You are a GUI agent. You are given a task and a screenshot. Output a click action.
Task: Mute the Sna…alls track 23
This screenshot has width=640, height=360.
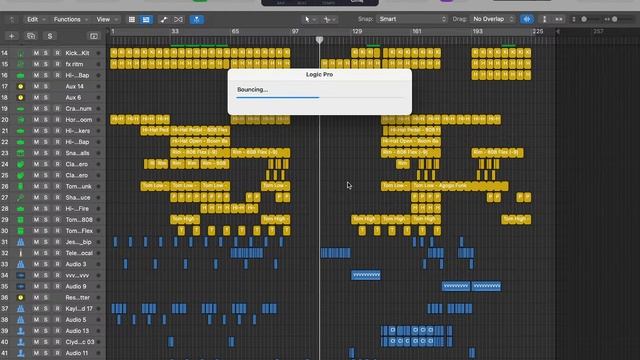tap(36, 153)
